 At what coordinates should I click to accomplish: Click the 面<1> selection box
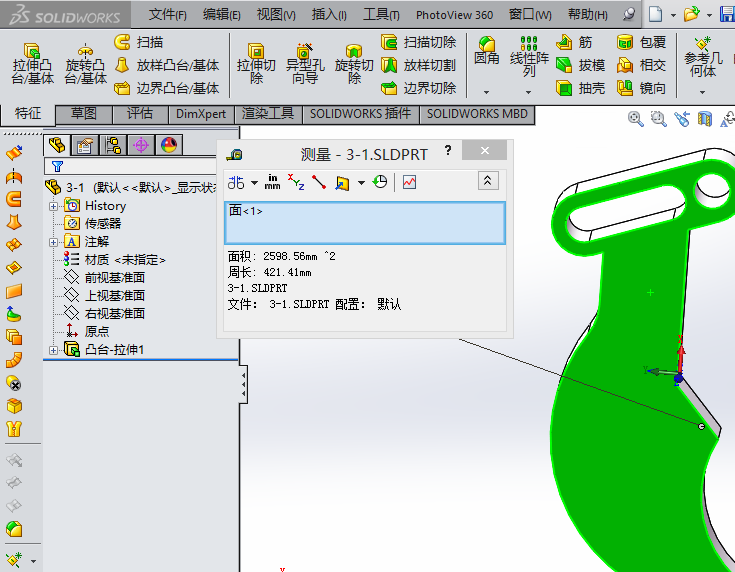pyautogui.click(x=364, y=222)
